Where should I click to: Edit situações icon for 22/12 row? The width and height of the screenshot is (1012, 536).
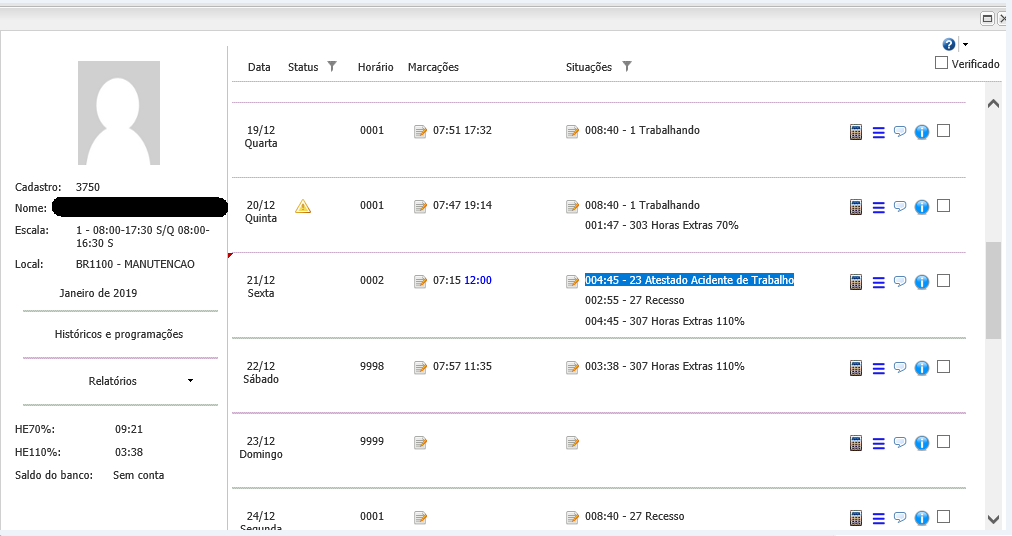[x=572, y=367]
